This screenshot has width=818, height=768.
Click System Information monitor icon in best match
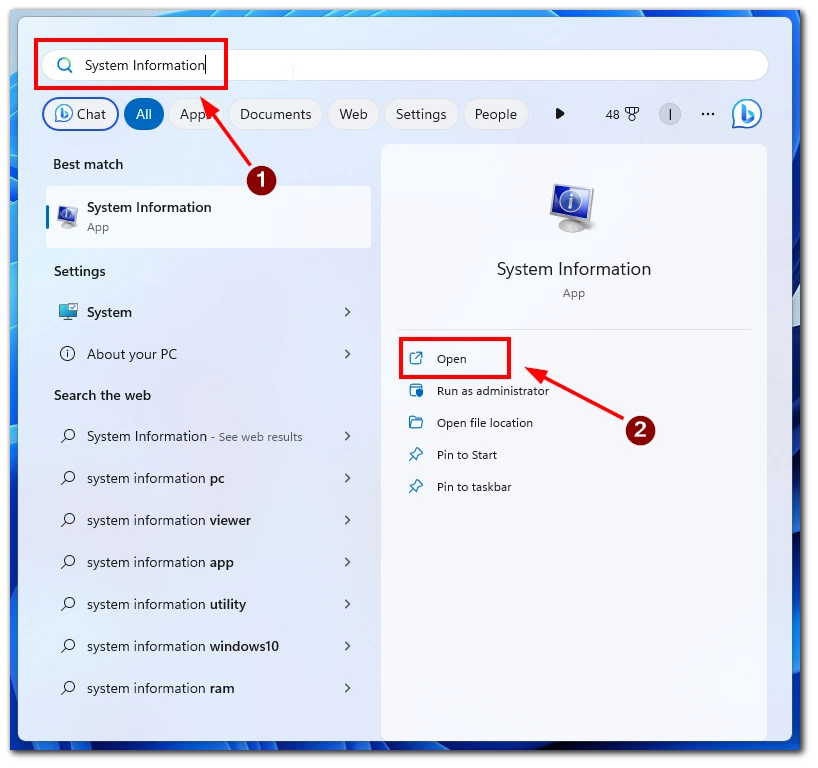point(68,217)
